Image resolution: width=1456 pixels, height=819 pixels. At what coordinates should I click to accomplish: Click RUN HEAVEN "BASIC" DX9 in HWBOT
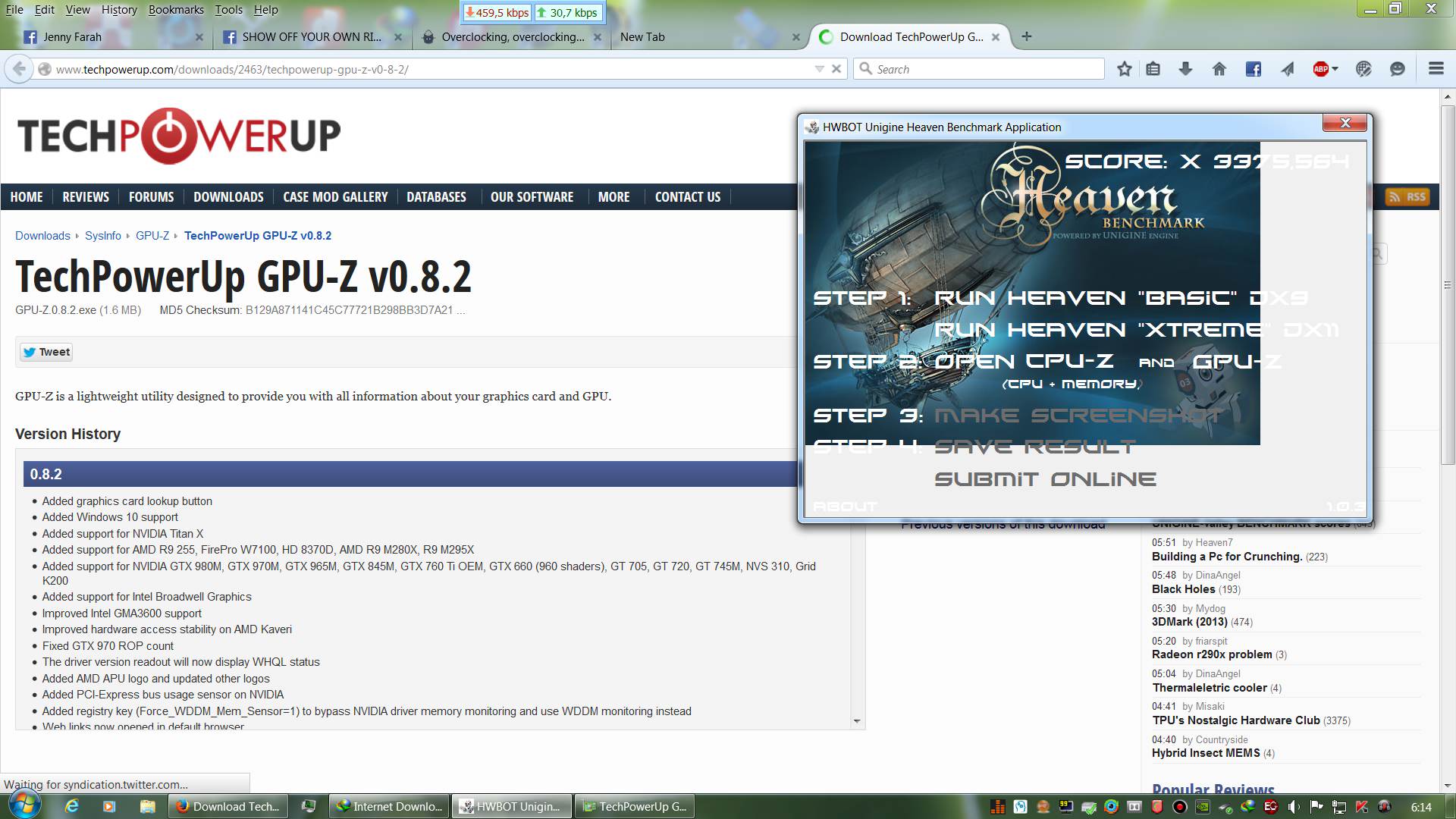point(1121,298)
